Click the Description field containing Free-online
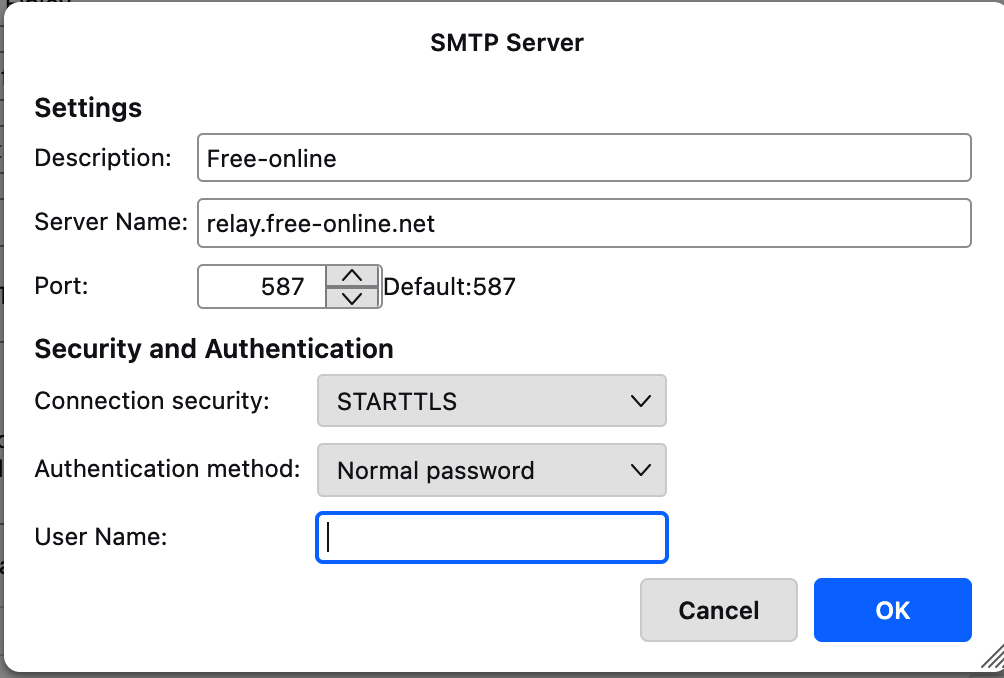Screen dimensions: 1004x678 click(584, 158)
